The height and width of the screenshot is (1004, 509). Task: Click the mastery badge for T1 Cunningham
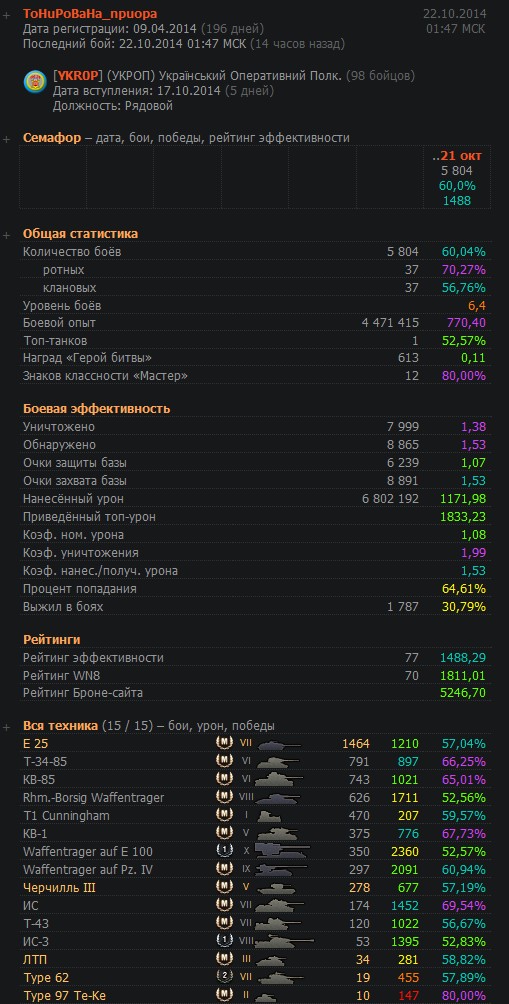(224, 815)
